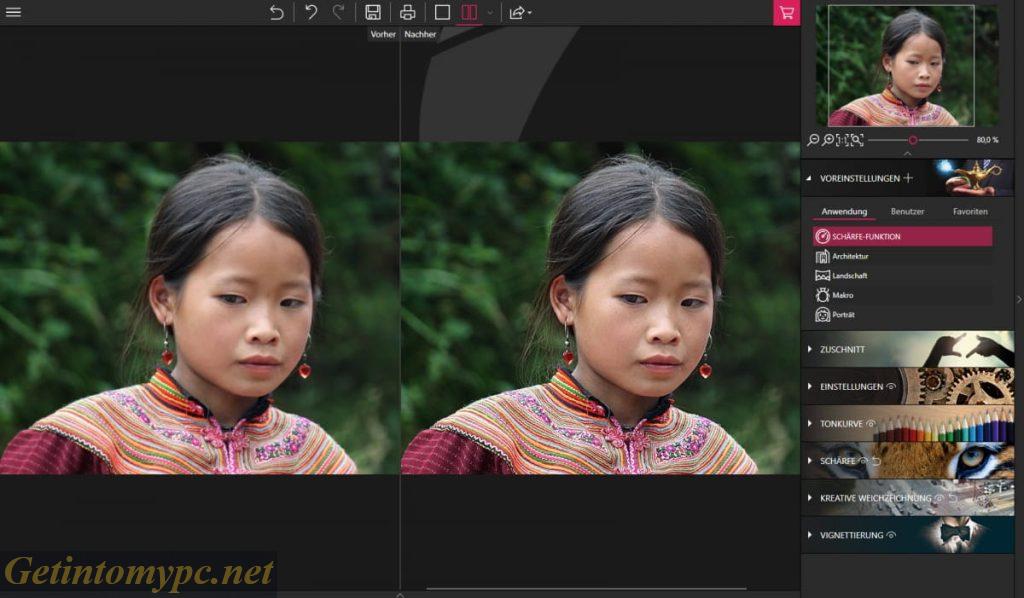The height and width of the screenshot is (598, 1024).
Task: Select the Makro preset icon
Action: point(823,295)
